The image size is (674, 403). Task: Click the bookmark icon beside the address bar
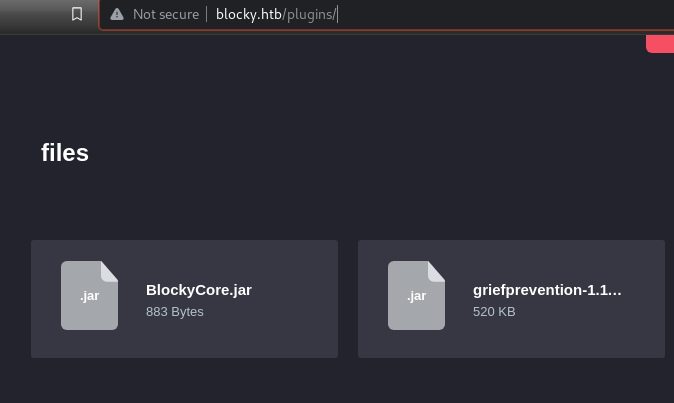point(77,14)
